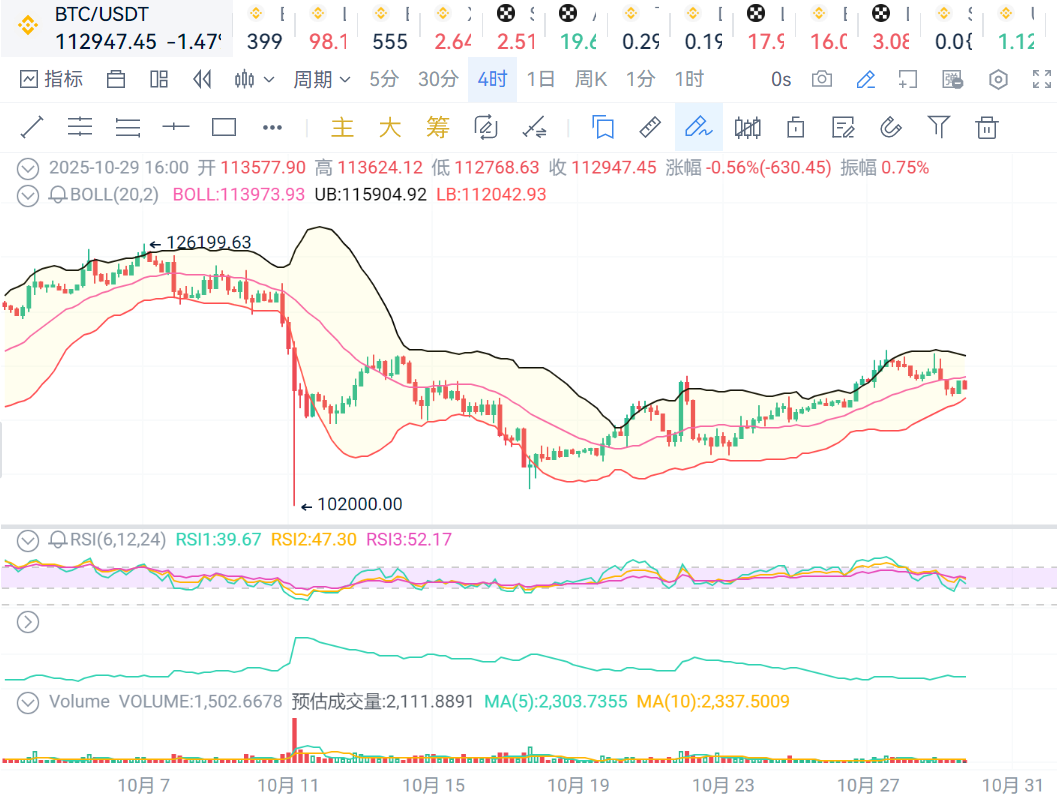Collapse the Volume indicator panel
The width and height of the screenshot is (1057, 804).
(28, 701)
